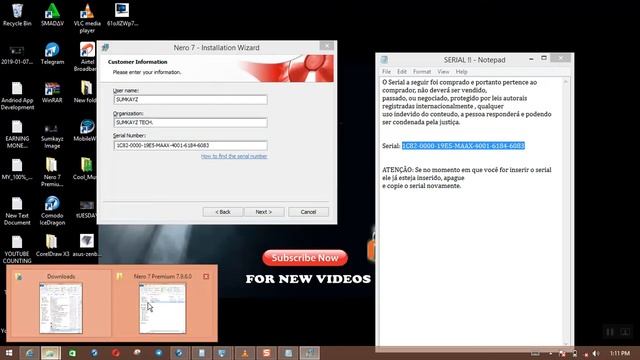The height and width of the screenshot is (360, 640).
Task: Open the CorelDraw X3 desktop folder
Action: point(52,246)
